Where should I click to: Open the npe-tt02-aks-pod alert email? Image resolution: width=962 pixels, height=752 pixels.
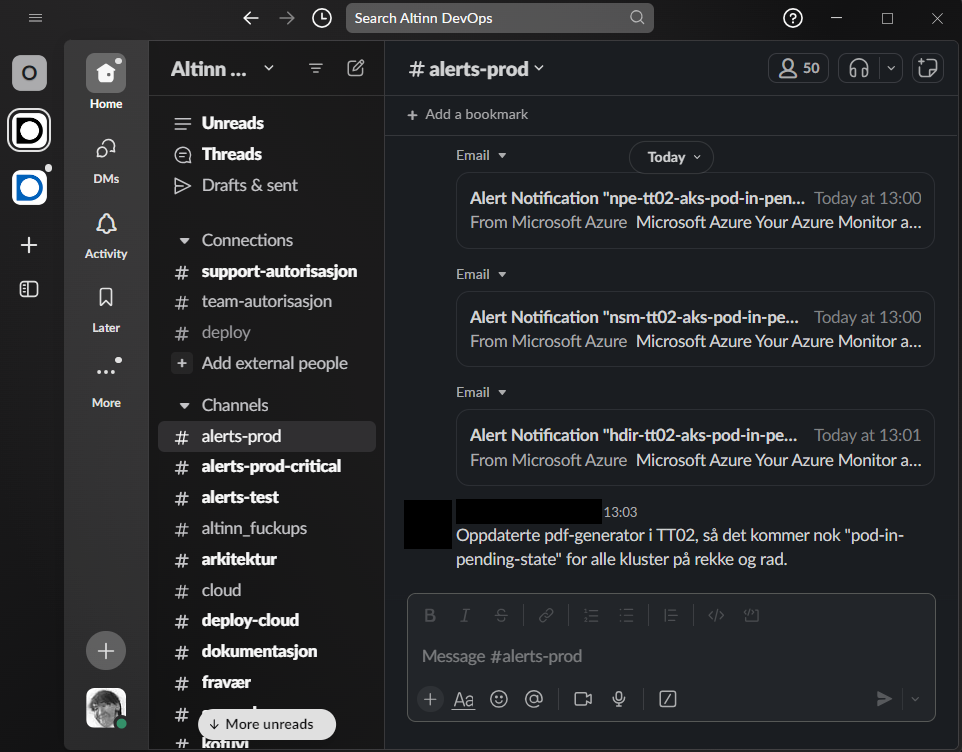(x=695, y=210)
